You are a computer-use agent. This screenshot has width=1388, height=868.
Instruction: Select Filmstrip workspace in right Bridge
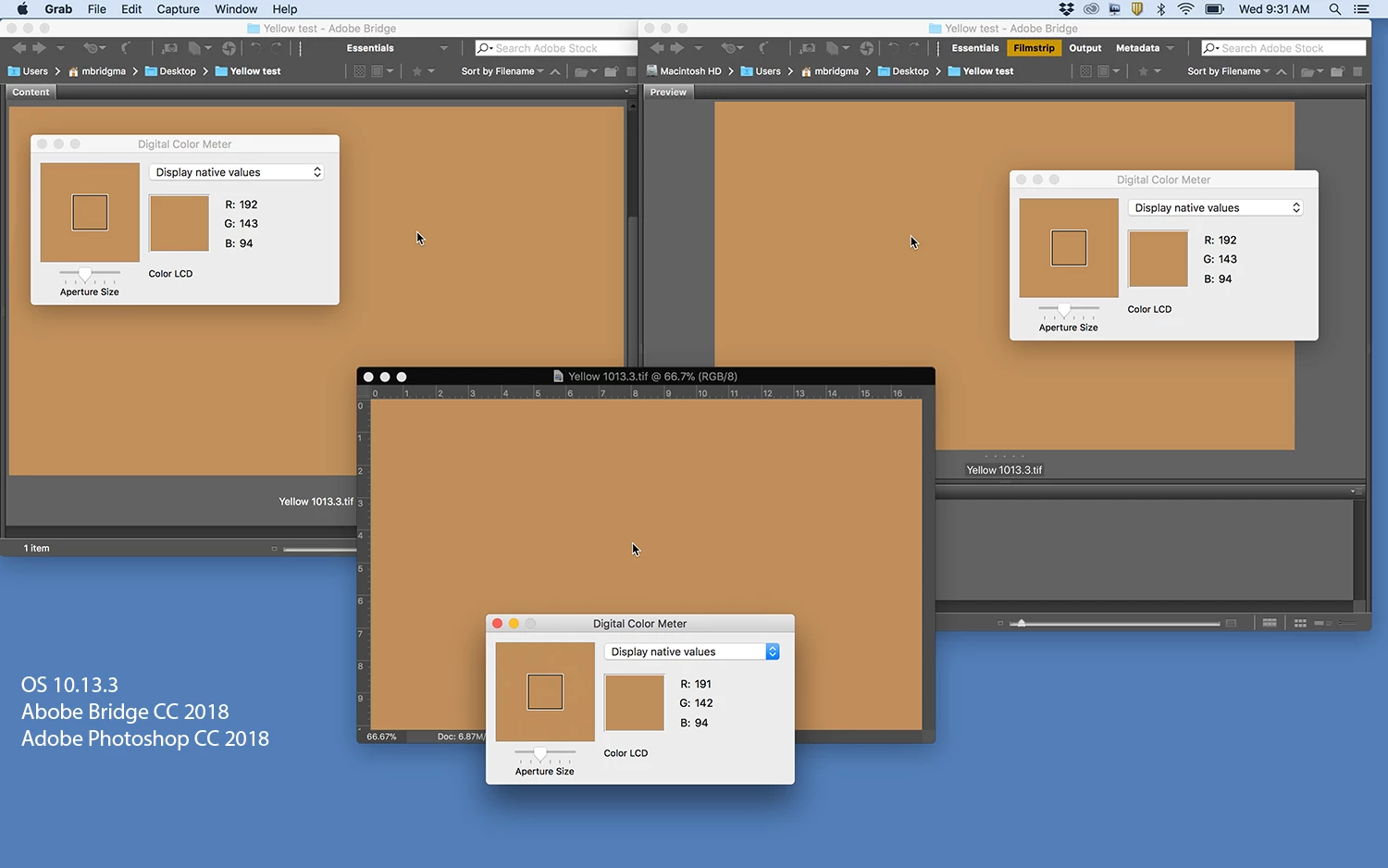[x=1034, y=48]
